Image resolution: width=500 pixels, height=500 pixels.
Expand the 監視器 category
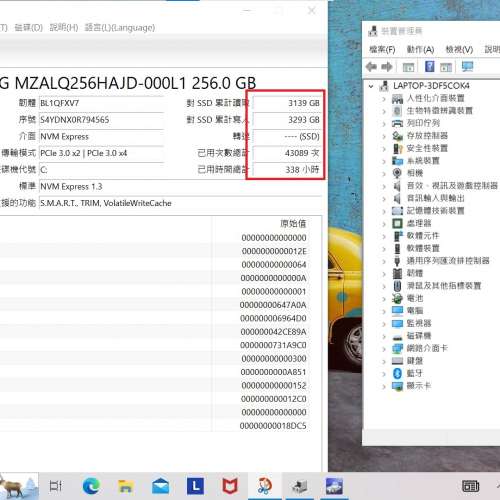pos(384,324)
